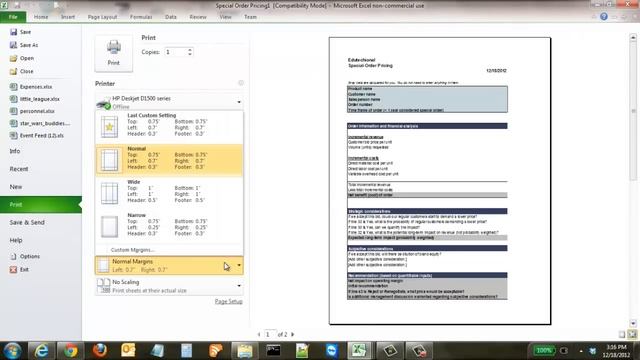Choose the Normal margins option
This screenshot has width=640, height=360.
169,160
